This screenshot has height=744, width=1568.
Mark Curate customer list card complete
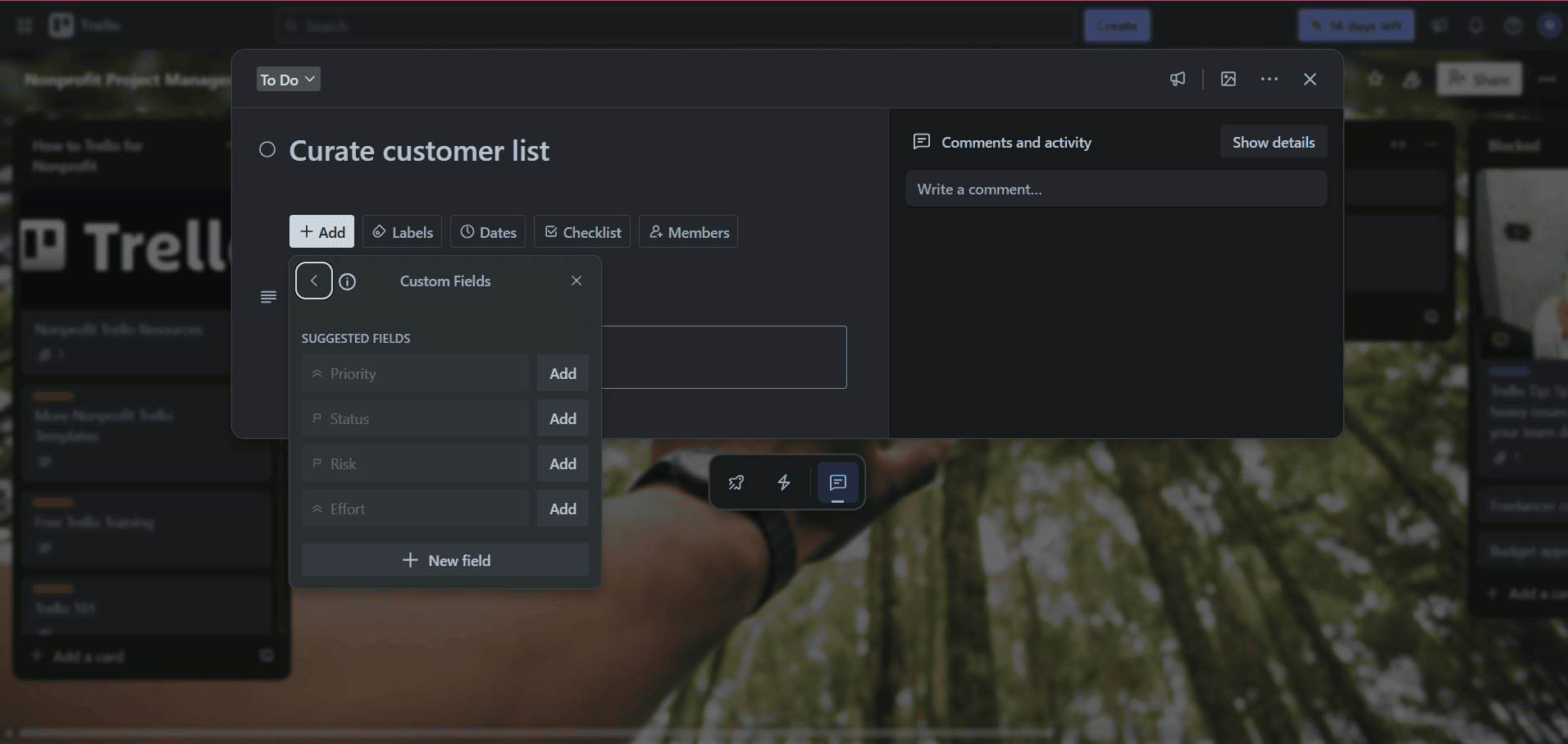267,150
